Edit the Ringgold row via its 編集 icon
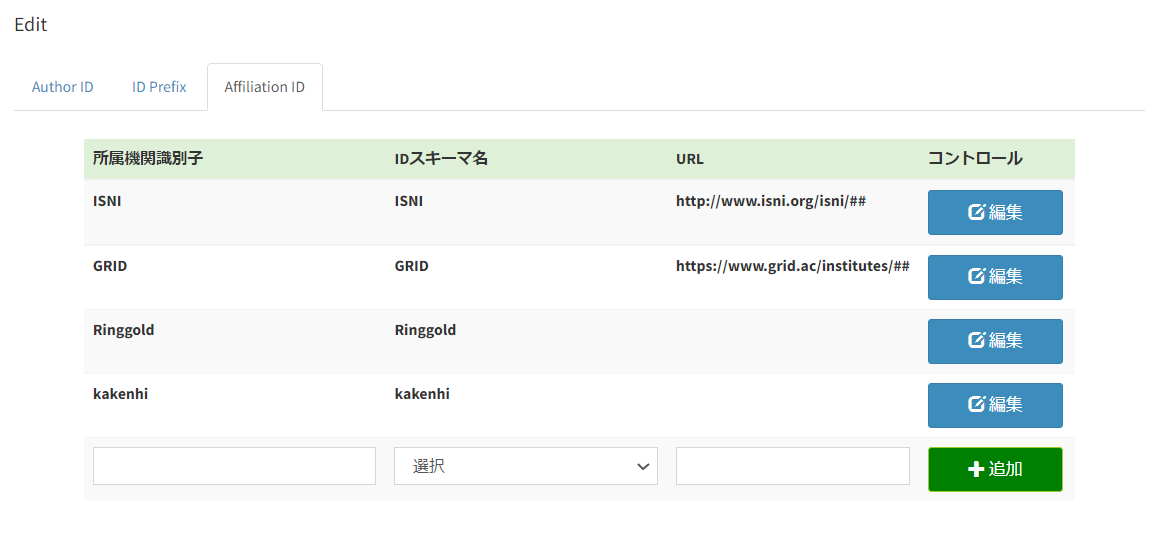The width and height of the screenshot is (1163, 540). [x=977, y=341]
